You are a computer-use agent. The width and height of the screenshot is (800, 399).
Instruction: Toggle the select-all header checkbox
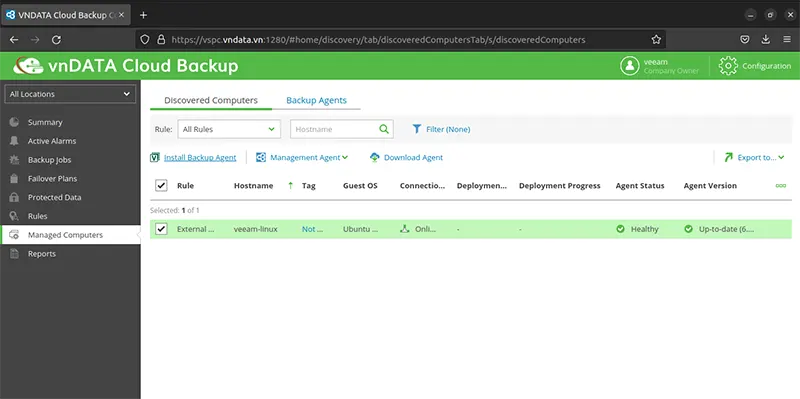point(161,185)
